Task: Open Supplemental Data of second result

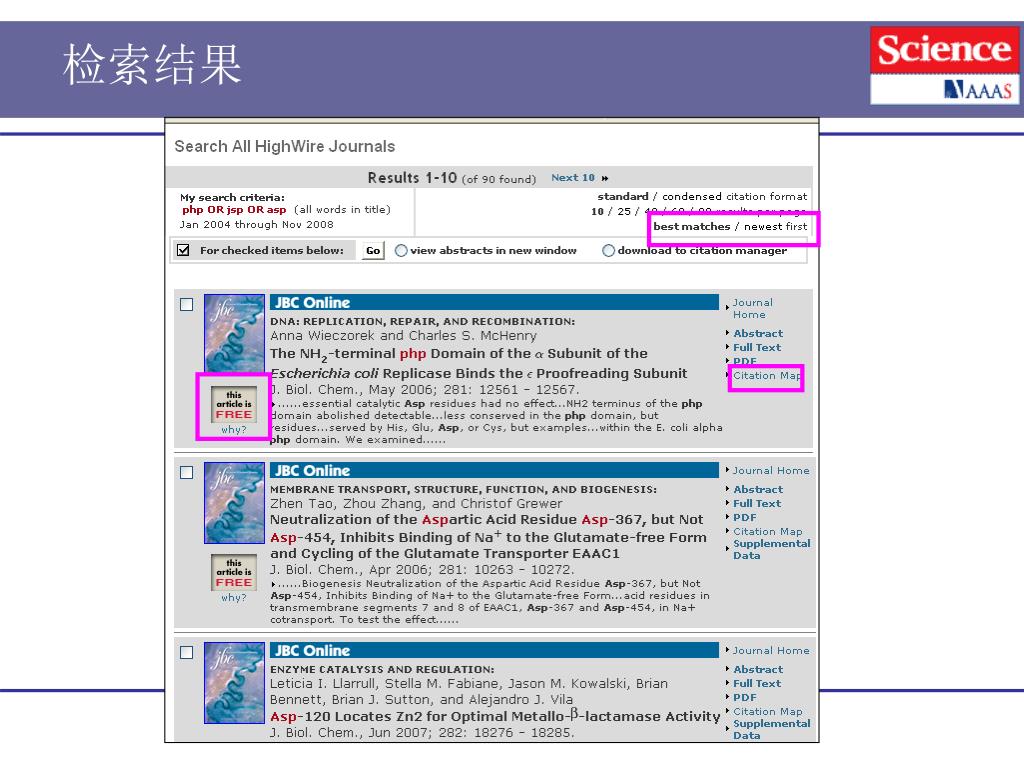Action: [771, 549]
